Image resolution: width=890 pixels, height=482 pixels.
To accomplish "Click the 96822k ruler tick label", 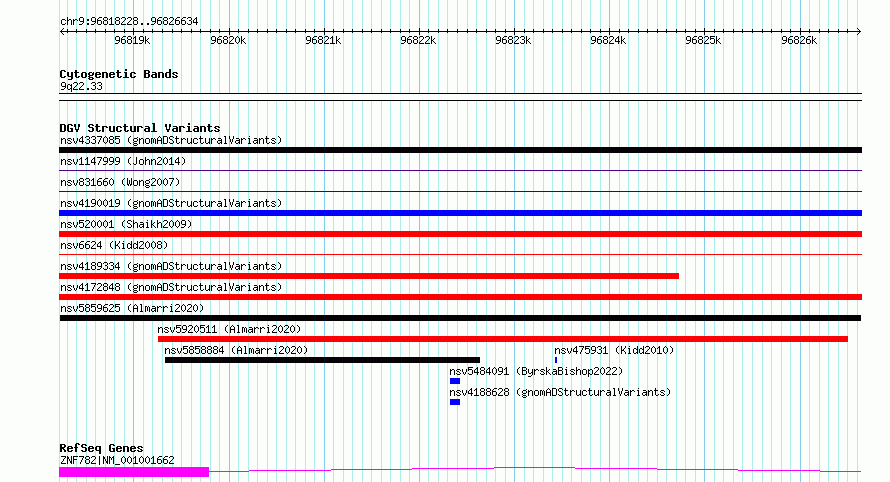I will [x=418, y=40].
